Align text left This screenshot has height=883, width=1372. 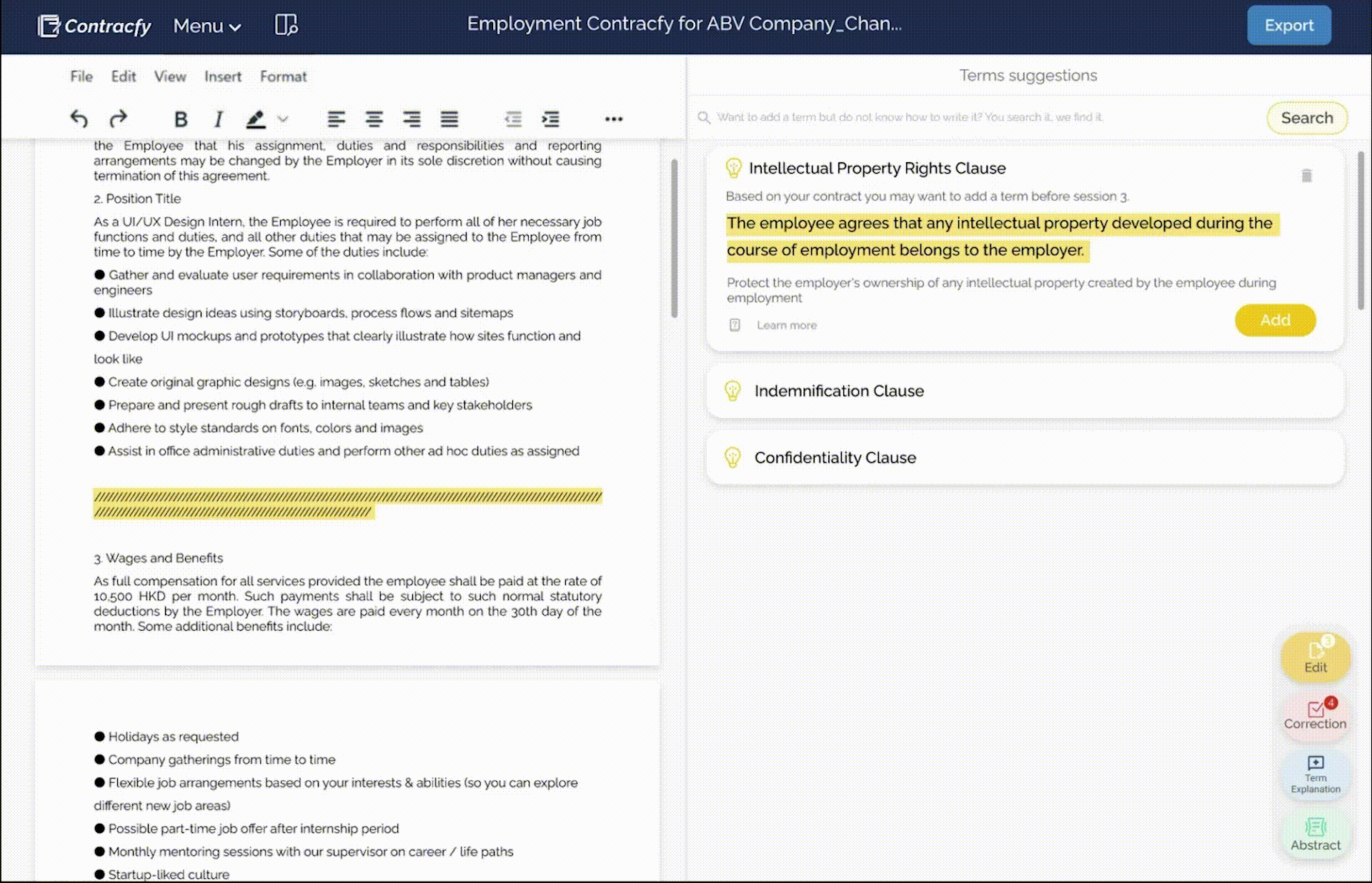[x=336, y=119]
